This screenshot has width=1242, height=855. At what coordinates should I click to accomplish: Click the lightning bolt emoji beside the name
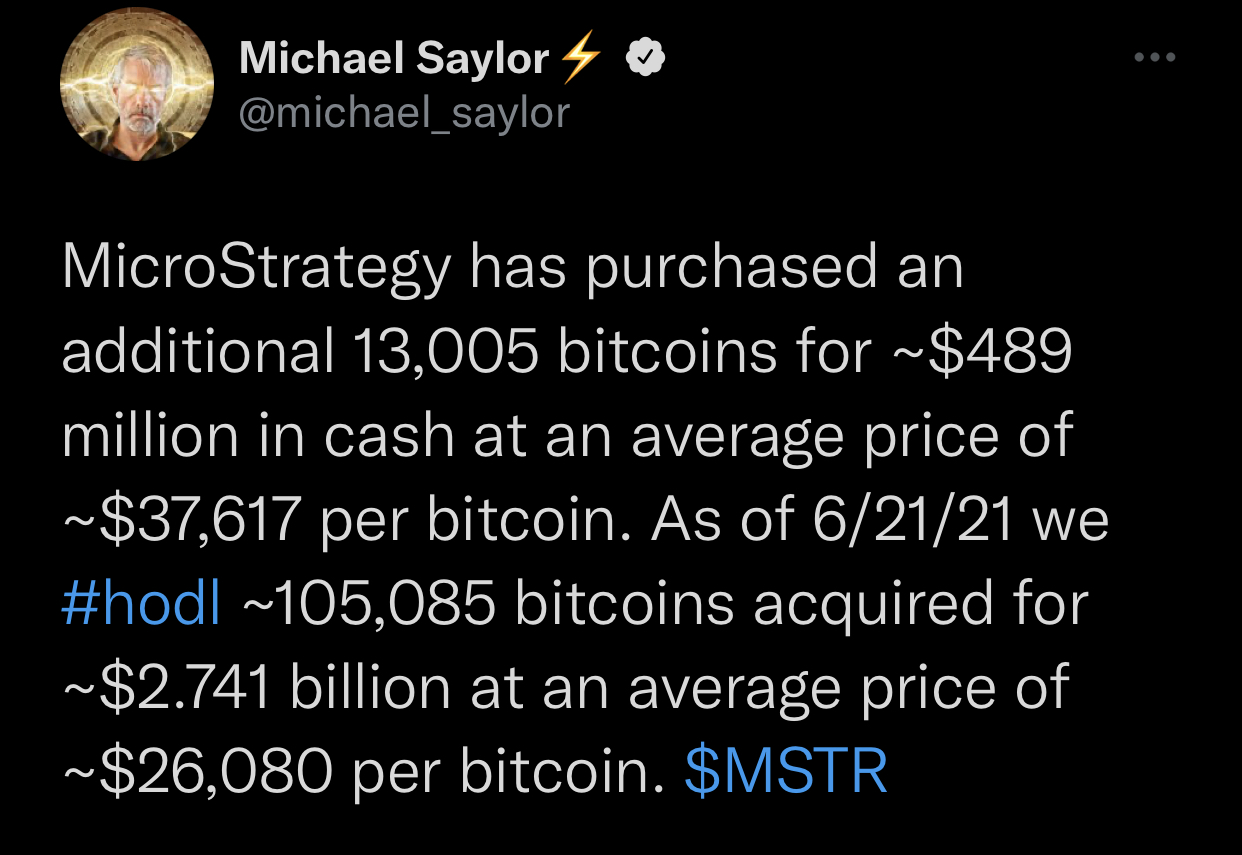(x=580, y=60)
